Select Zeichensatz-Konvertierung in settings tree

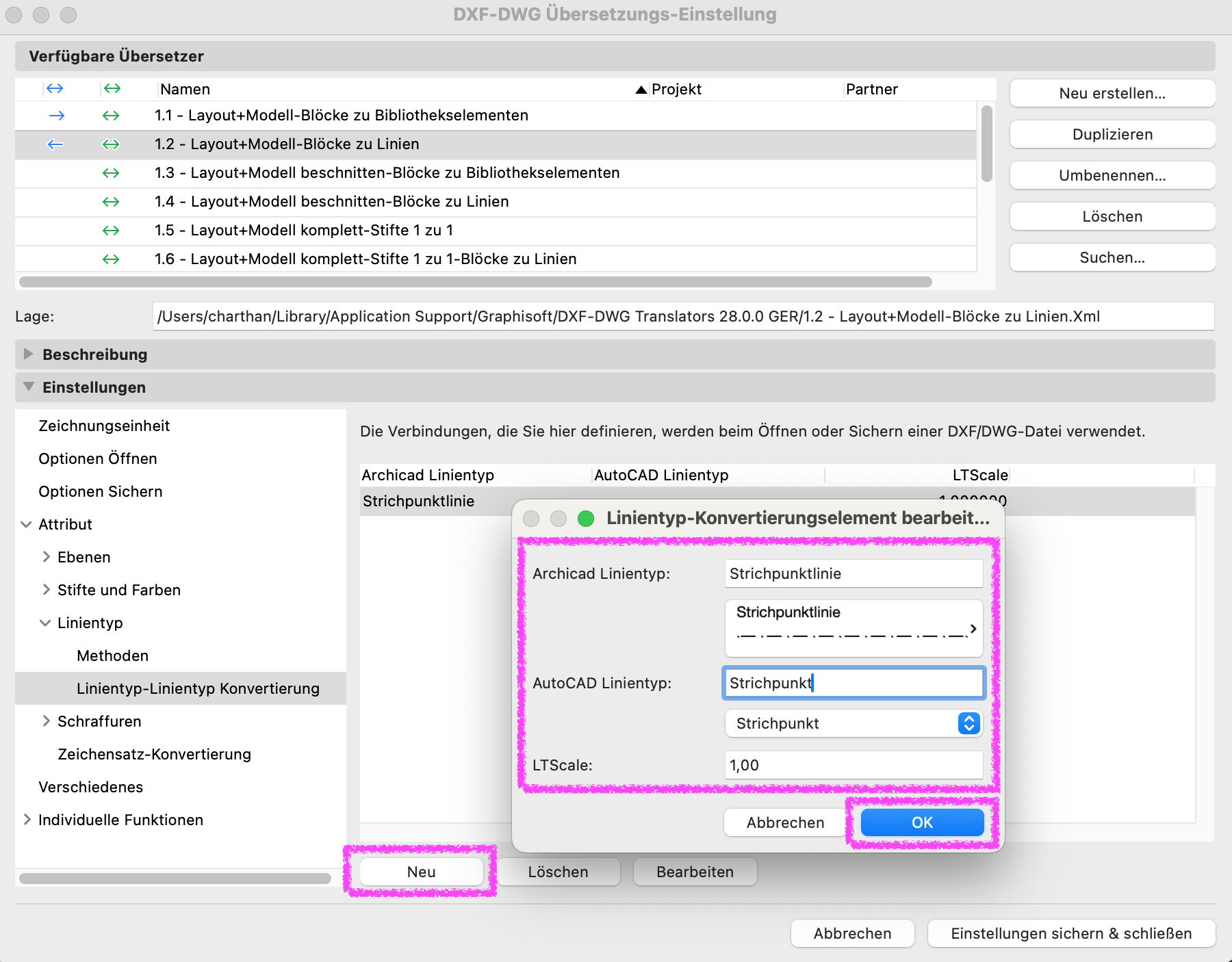tap(155, 754)
